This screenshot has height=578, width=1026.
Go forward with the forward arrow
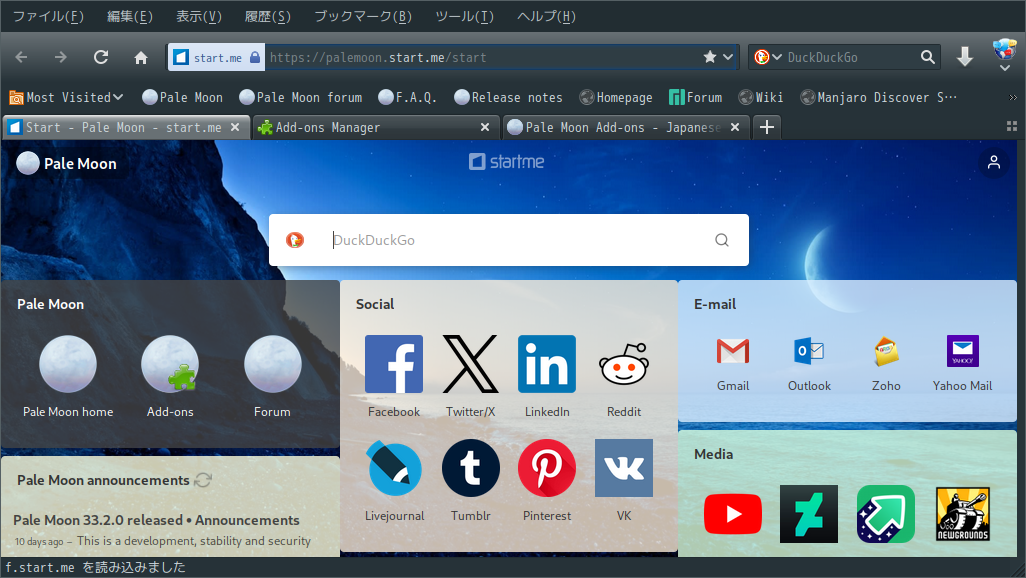(x=61, y=58)
